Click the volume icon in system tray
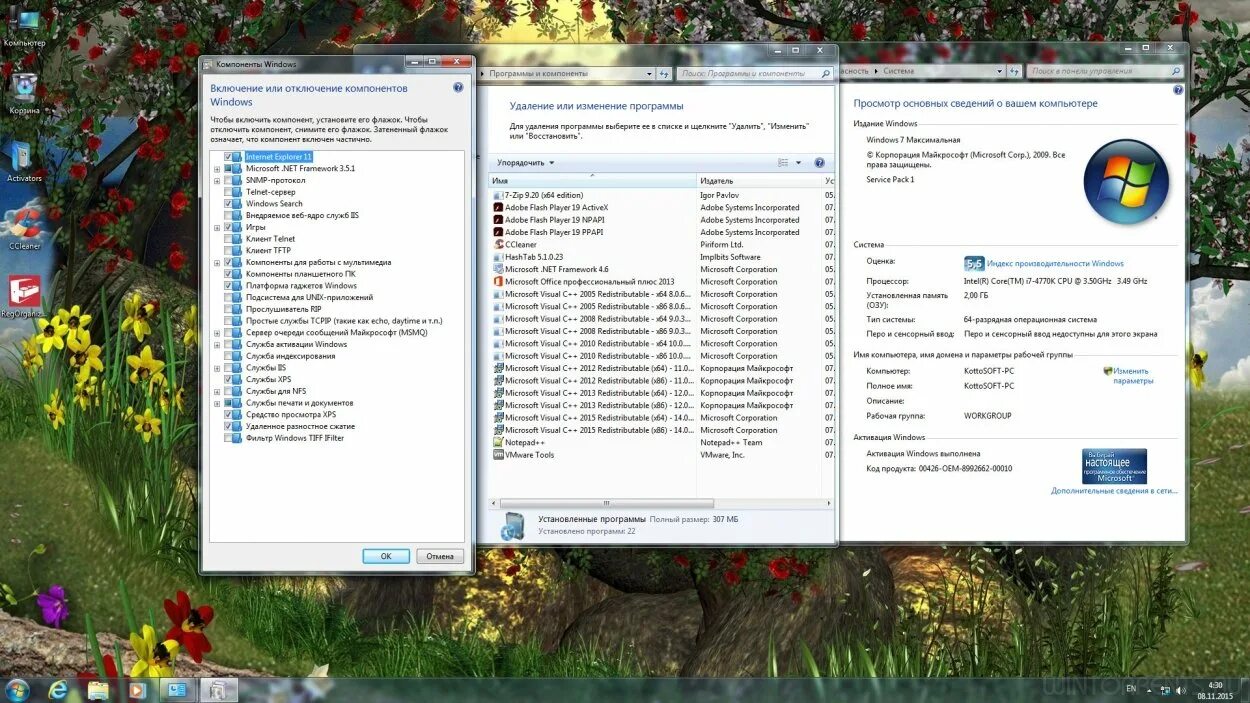This screenshot has width=1250, height=703. pyautogui.click(x=1181, y=689)
